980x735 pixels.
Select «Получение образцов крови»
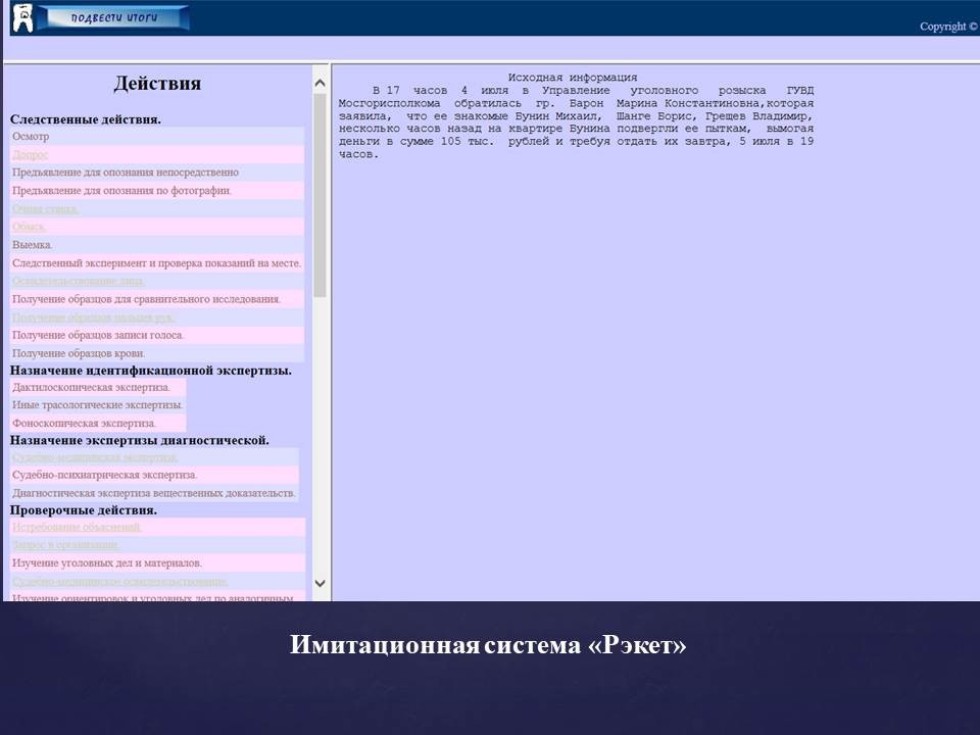[78, 353]
